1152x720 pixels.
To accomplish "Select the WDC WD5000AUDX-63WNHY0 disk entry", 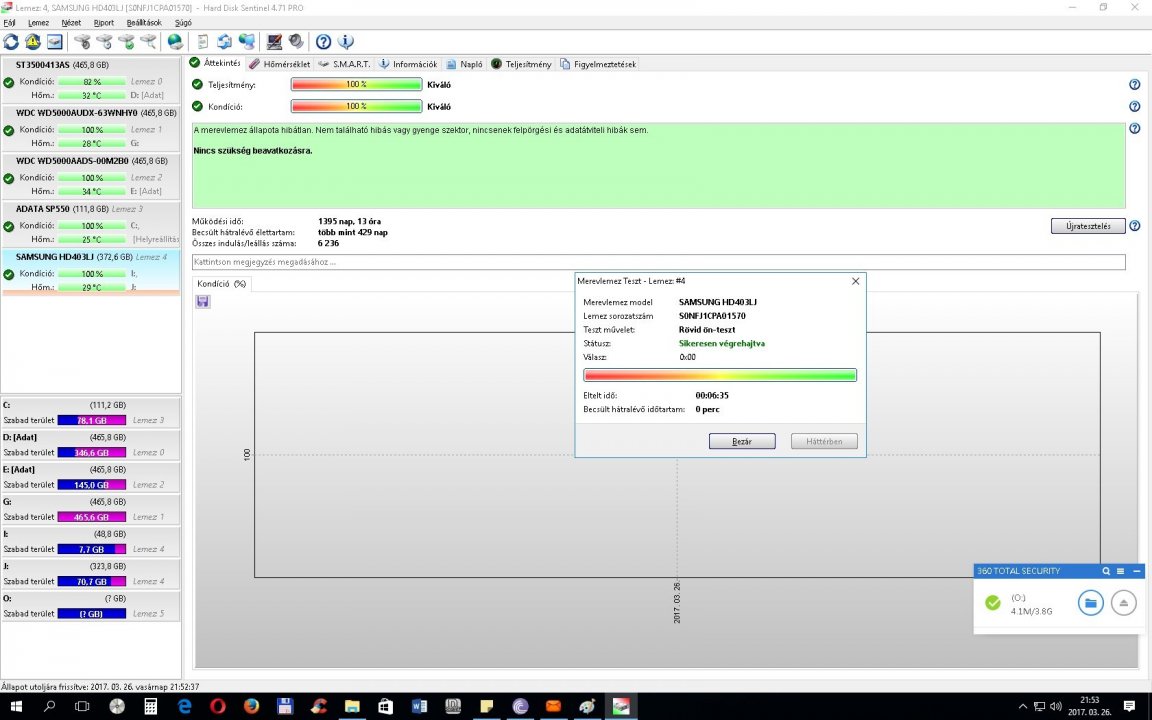I will coord(91,127).
